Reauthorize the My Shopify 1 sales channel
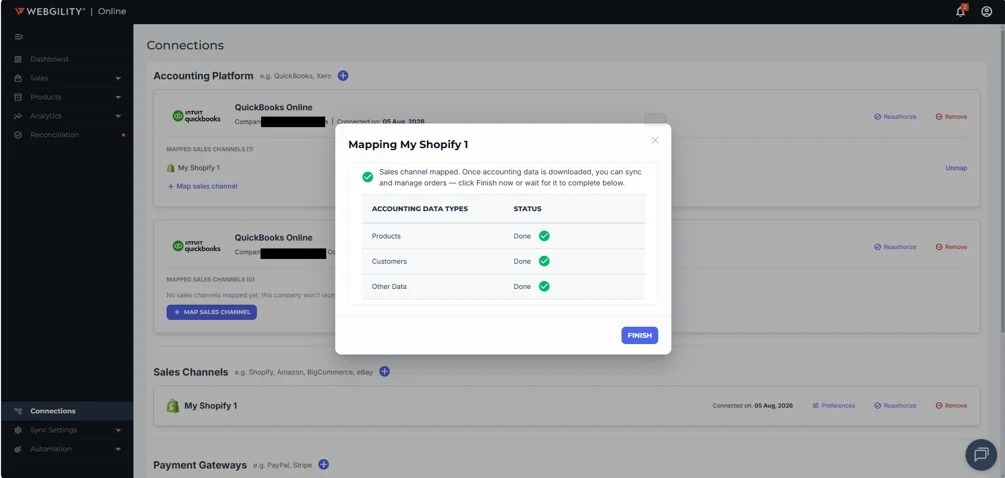 click(895, 406)
